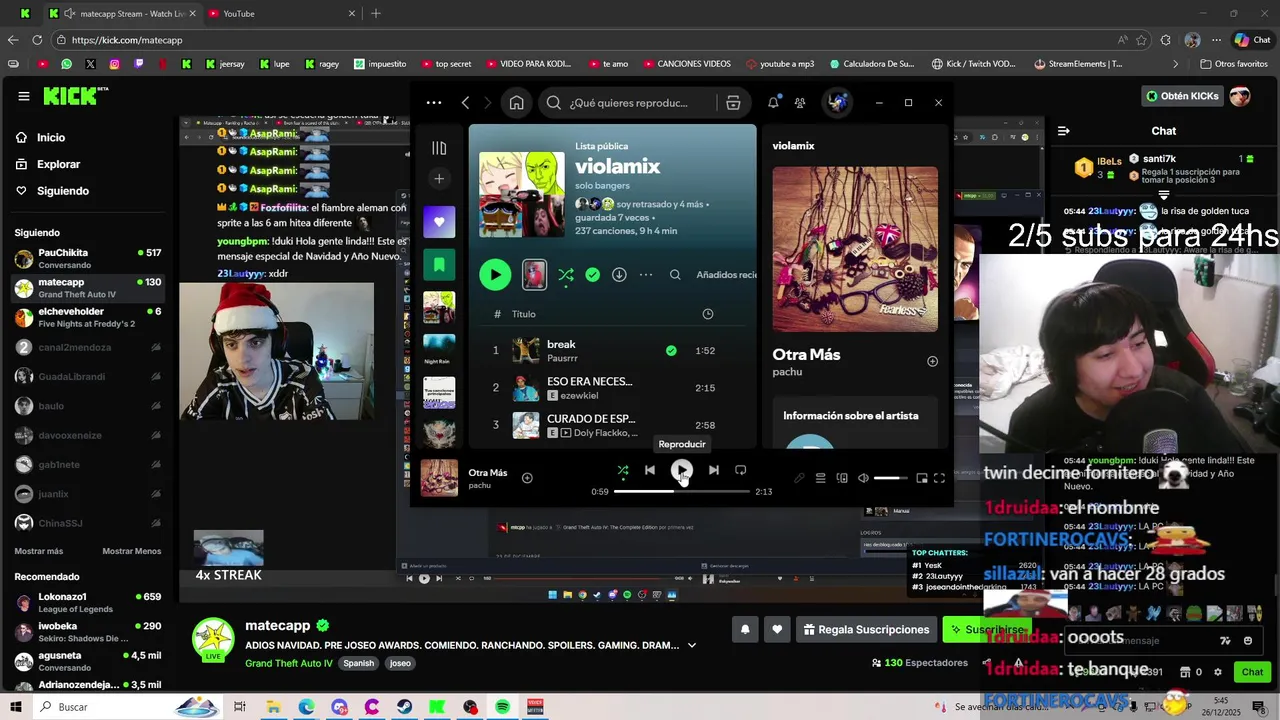Mute Spotify via speaker icon
Viewport: 1280px width, 720px height.
[x=863, y=479]
